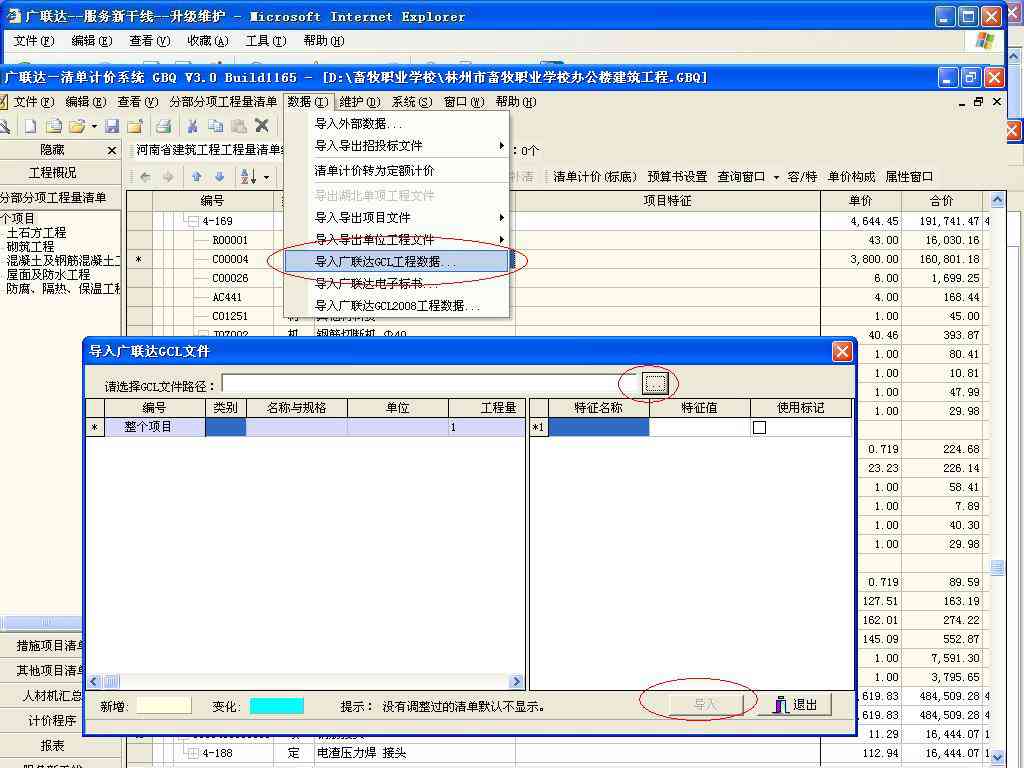Click the dialog's horizontal scrollbar right arrow
This screenshot has height=768, width=1024.
pyautogui.click(x=517, y=681)
